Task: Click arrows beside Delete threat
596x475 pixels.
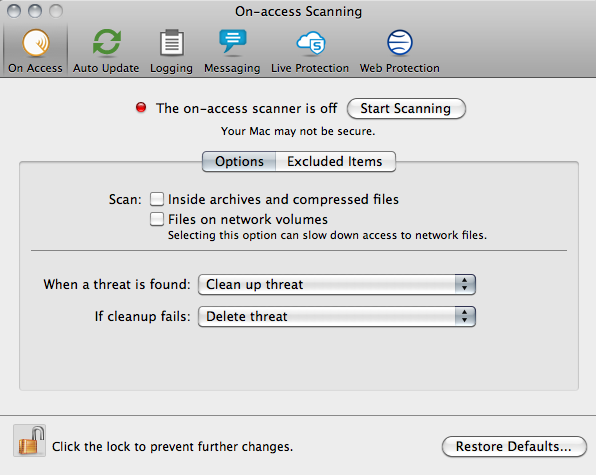Action: click(464, 316)
